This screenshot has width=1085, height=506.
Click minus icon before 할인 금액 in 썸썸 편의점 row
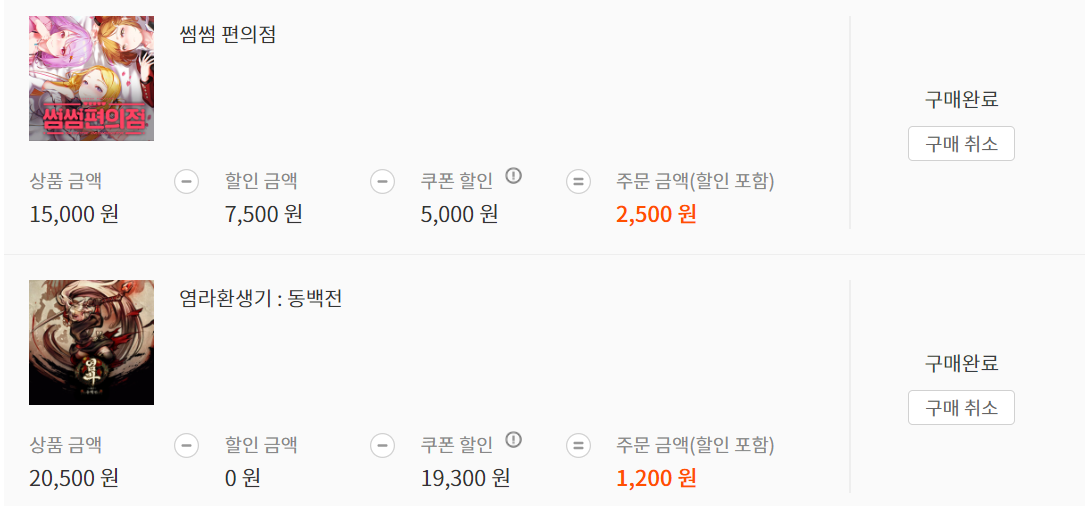coord(186,182)
